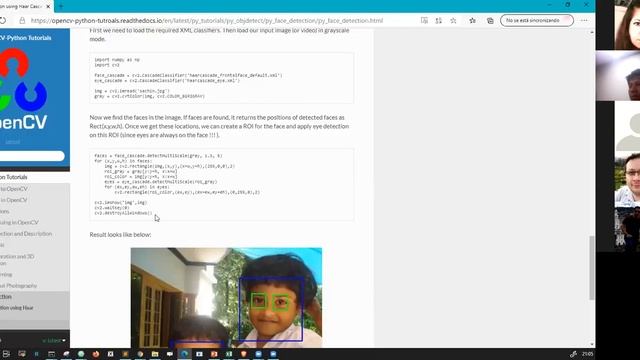Click the face detection result image
Screen dimensions: 640x360
226,298
